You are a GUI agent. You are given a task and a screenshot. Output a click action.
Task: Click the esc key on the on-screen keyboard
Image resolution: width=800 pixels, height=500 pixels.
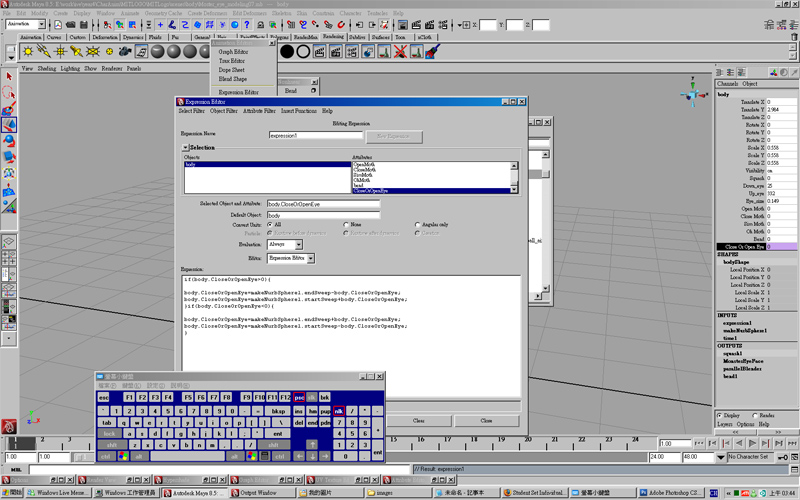(x=104, y=397)
